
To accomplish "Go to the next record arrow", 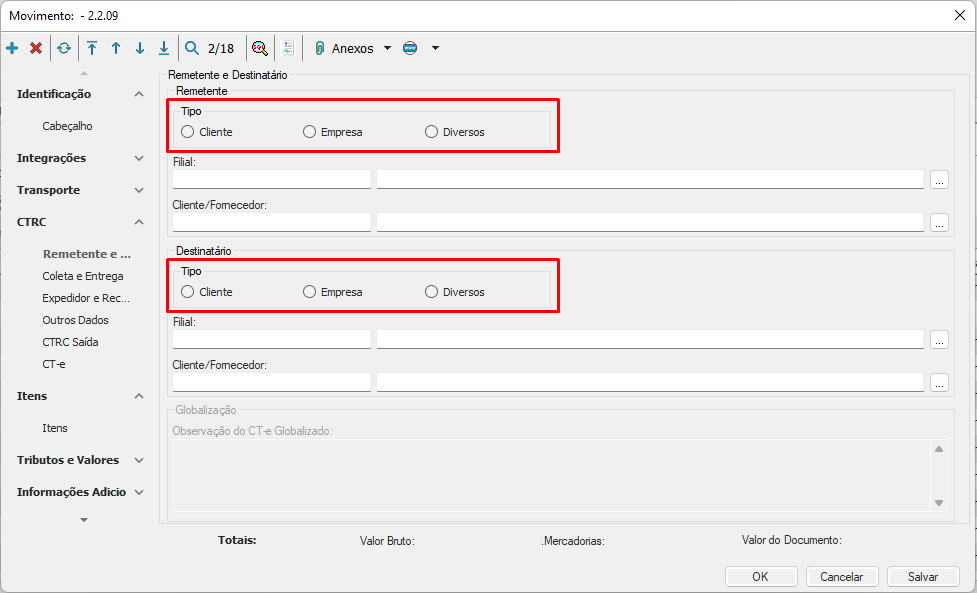I will click(140, 48).
